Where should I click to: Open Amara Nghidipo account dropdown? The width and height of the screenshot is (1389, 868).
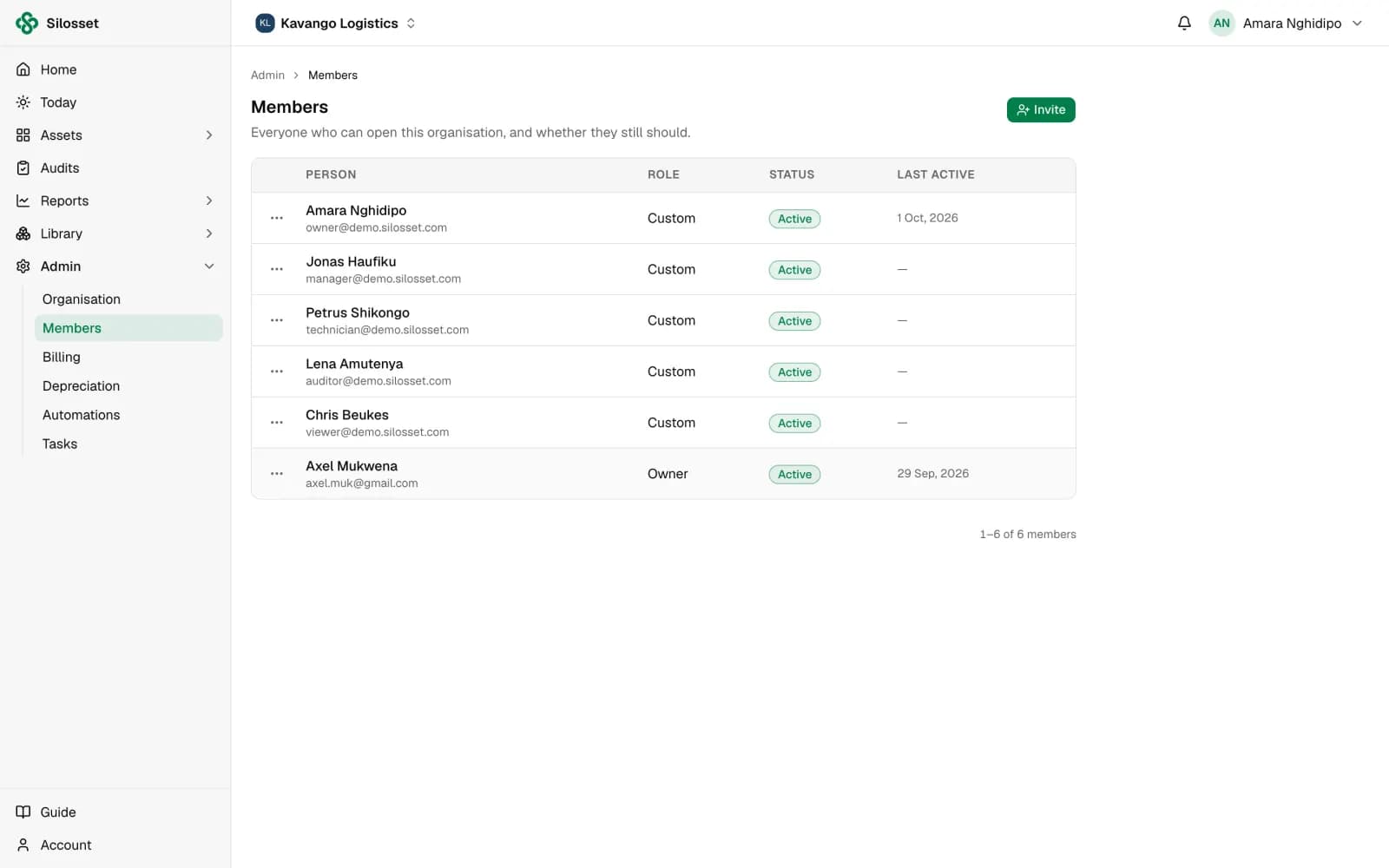[1286, 23]
